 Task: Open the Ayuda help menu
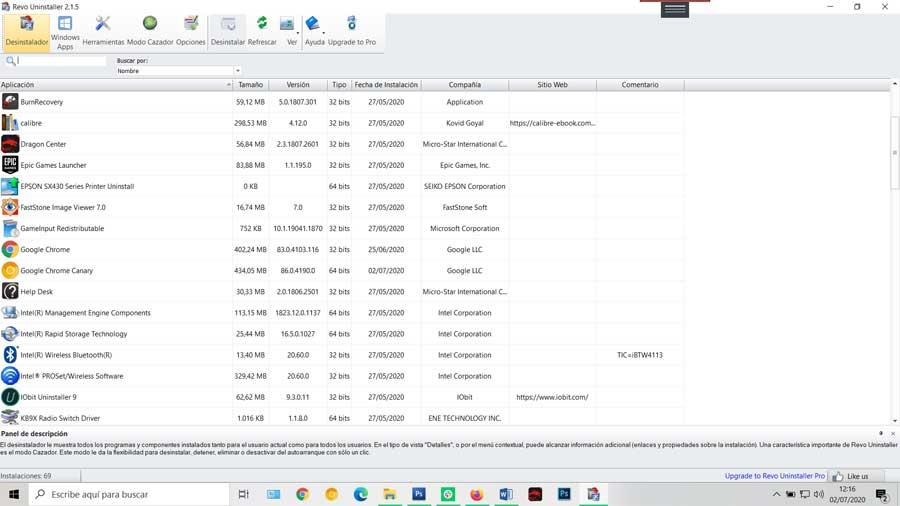coord(315,32)
